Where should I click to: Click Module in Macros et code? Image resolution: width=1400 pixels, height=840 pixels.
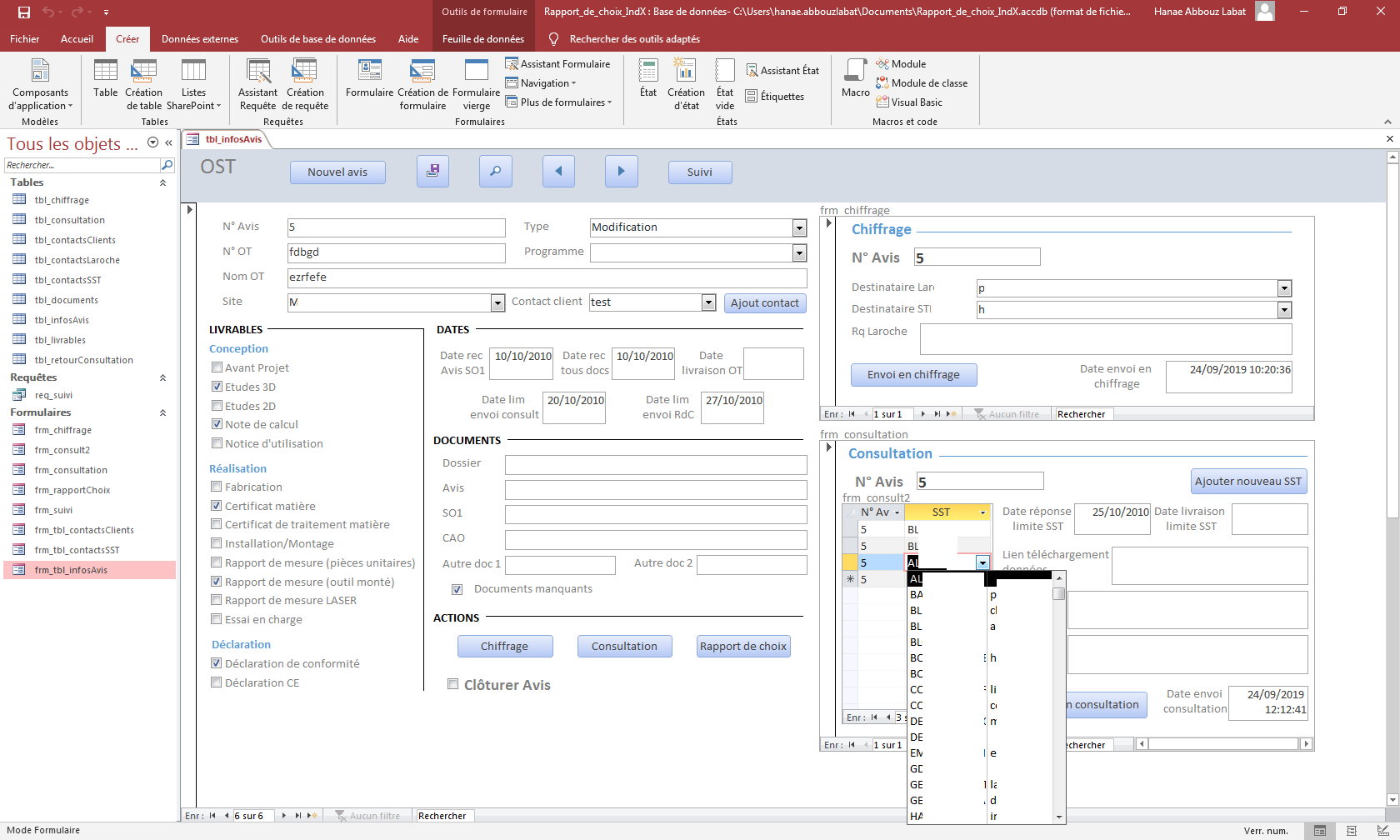901,64
